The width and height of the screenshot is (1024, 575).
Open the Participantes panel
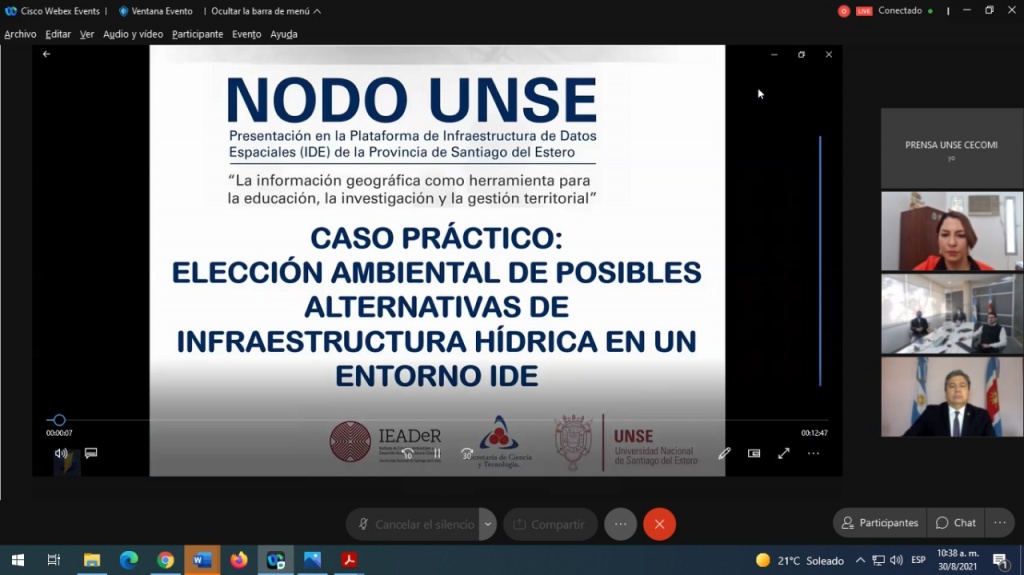point(880,523)
